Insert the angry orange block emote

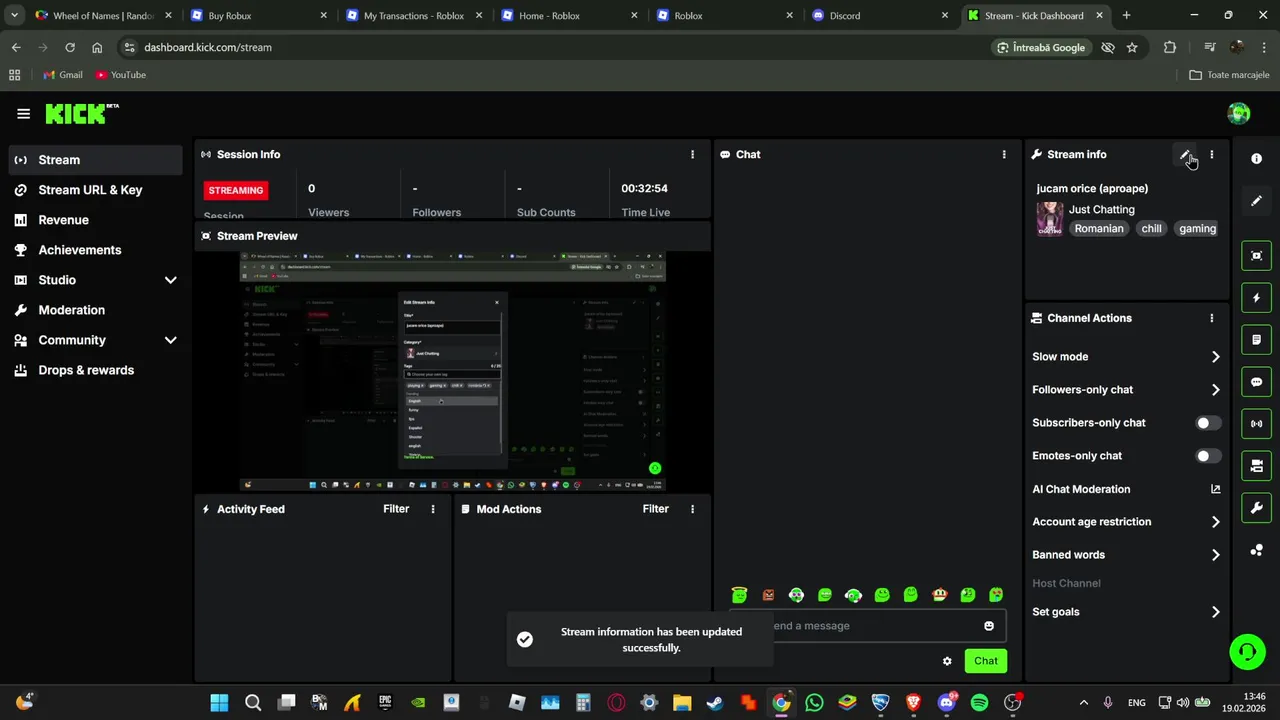[x=768, y=595]
